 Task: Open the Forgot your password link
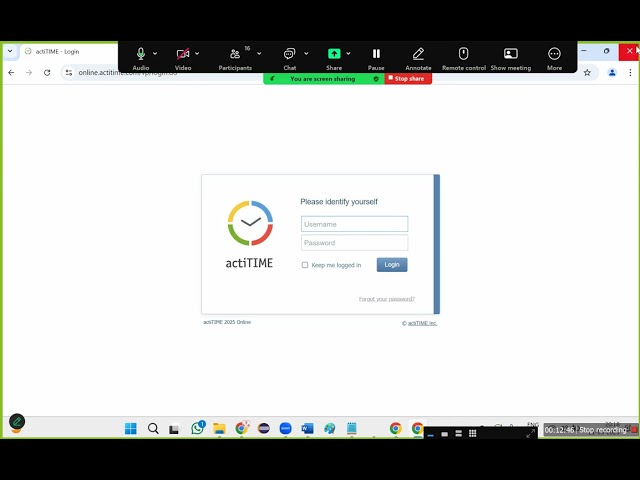pyautogui.click(x=387, y=299)
